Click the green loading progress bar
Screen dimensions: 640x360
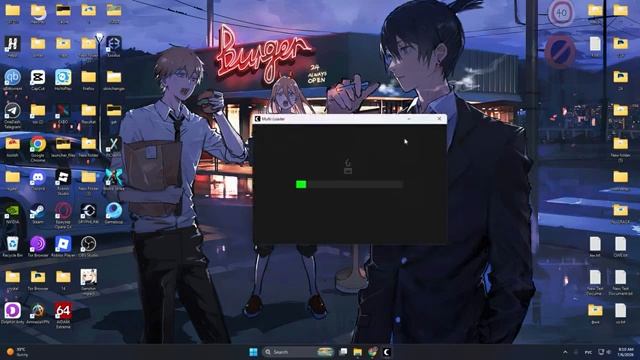point(349,184)
